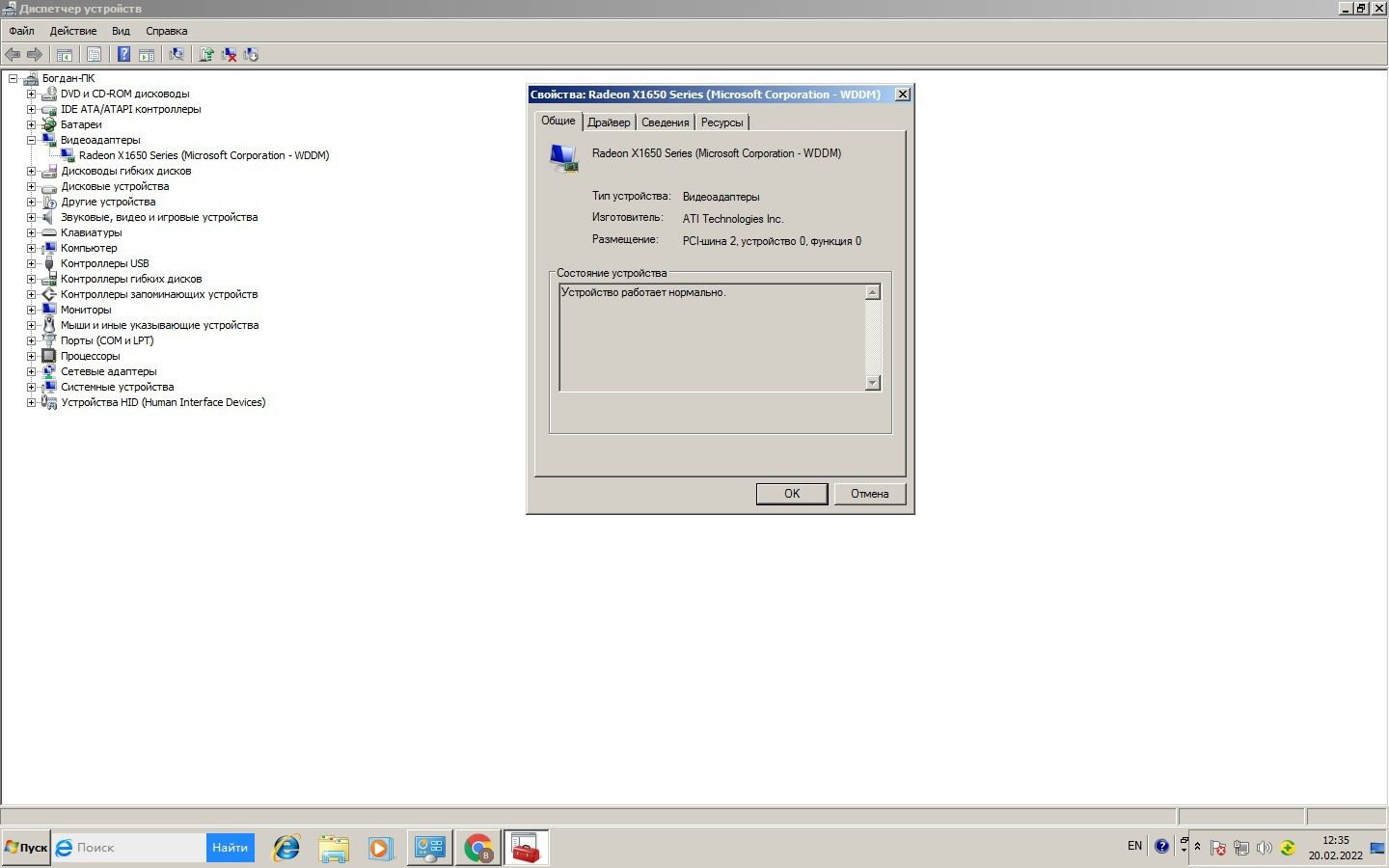1389x868 pixels.
Task: Select the Общие tab
Action: (558, 121)
